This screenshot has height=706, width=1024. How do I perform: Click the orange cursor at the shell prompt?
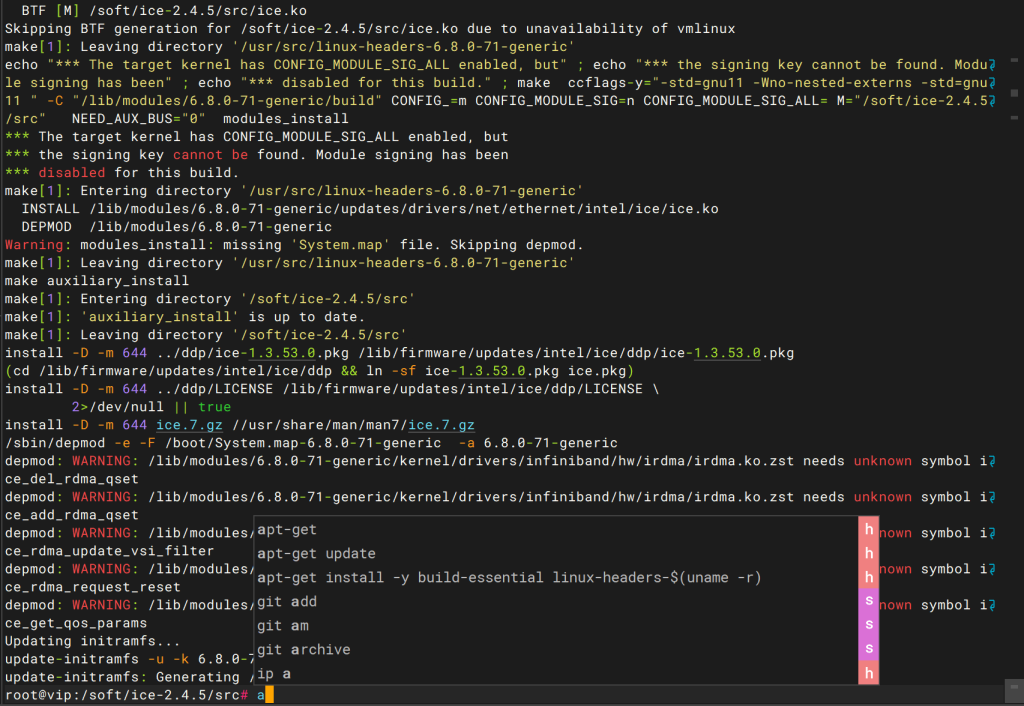pyautogui.click(x=268, y=695)
